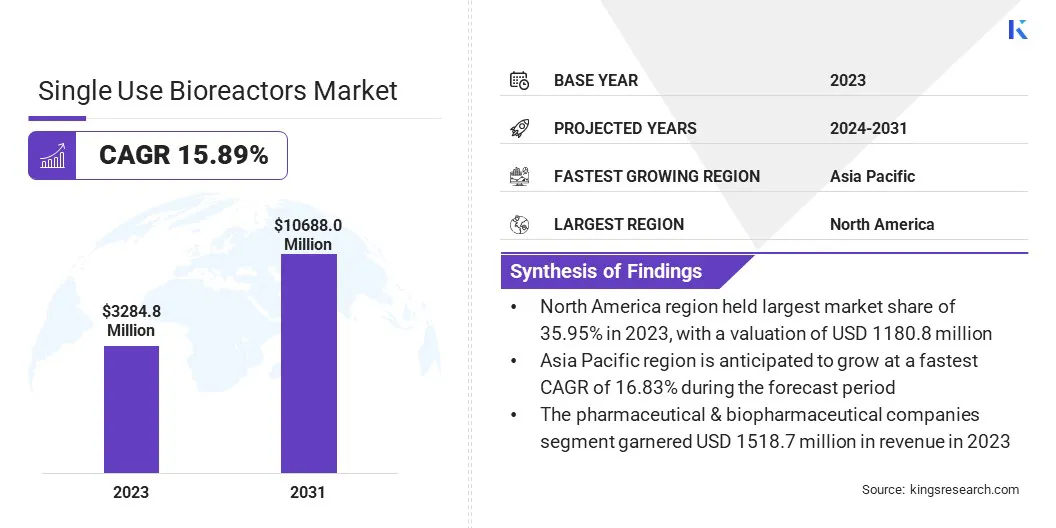Select the Synthesis of Findings header
The image size is (1056, 528).
click(x=606, y=271)
